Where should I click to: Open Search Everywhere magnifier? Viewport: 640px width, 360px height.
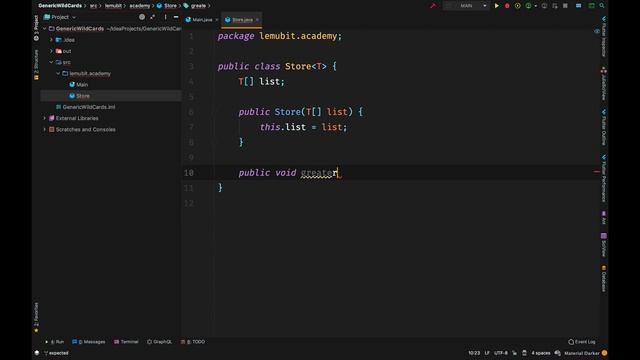pos(602,6)
